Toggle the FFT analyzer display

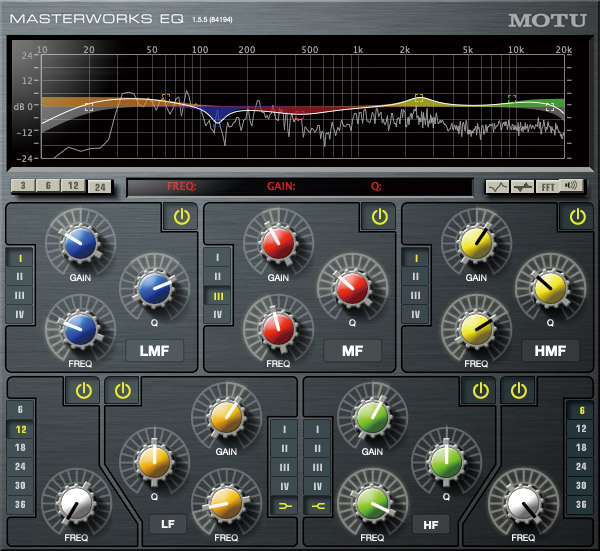[x=548, y=187]
